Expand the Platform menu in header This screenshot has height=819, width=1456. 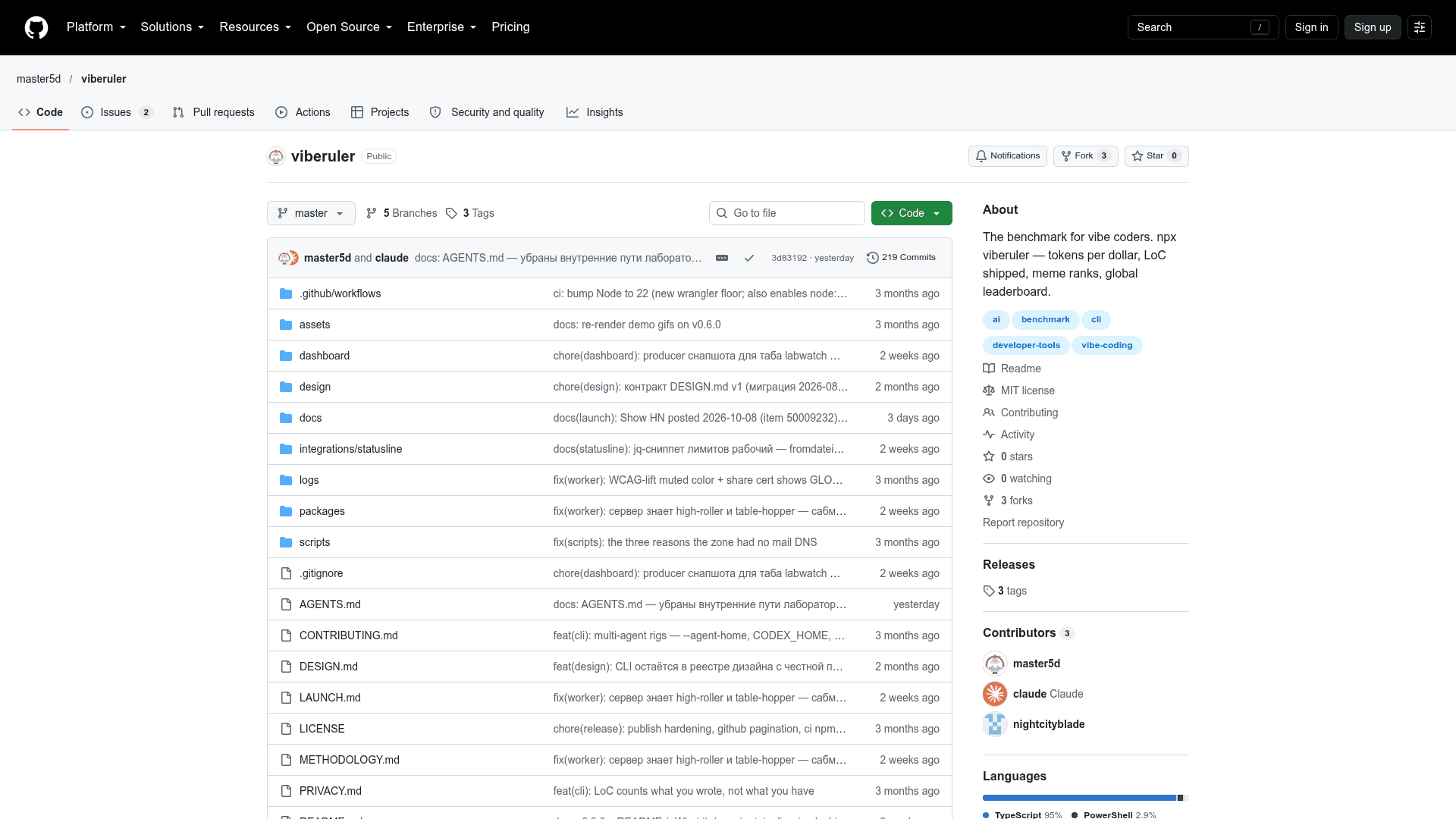coord(96,27)
